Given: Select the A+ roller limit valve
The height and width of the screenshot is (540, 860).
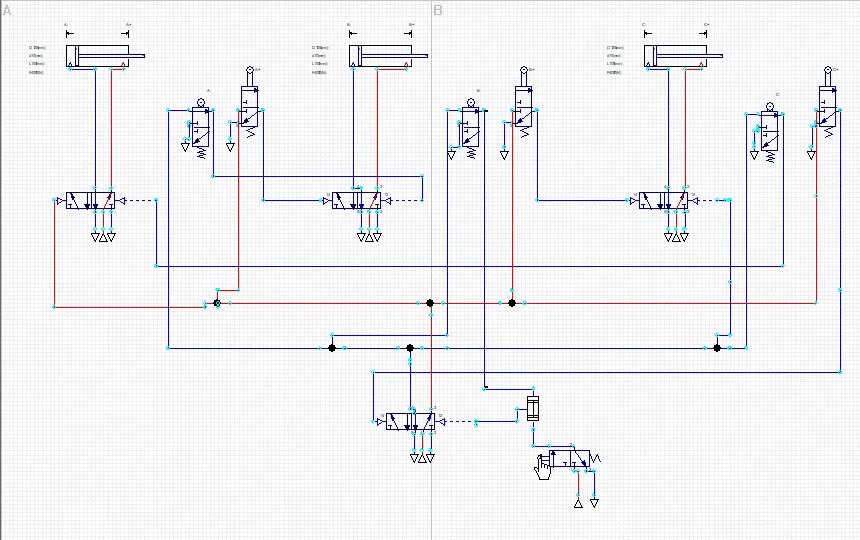Looking at the screenshot, I should tap(250, 103).
